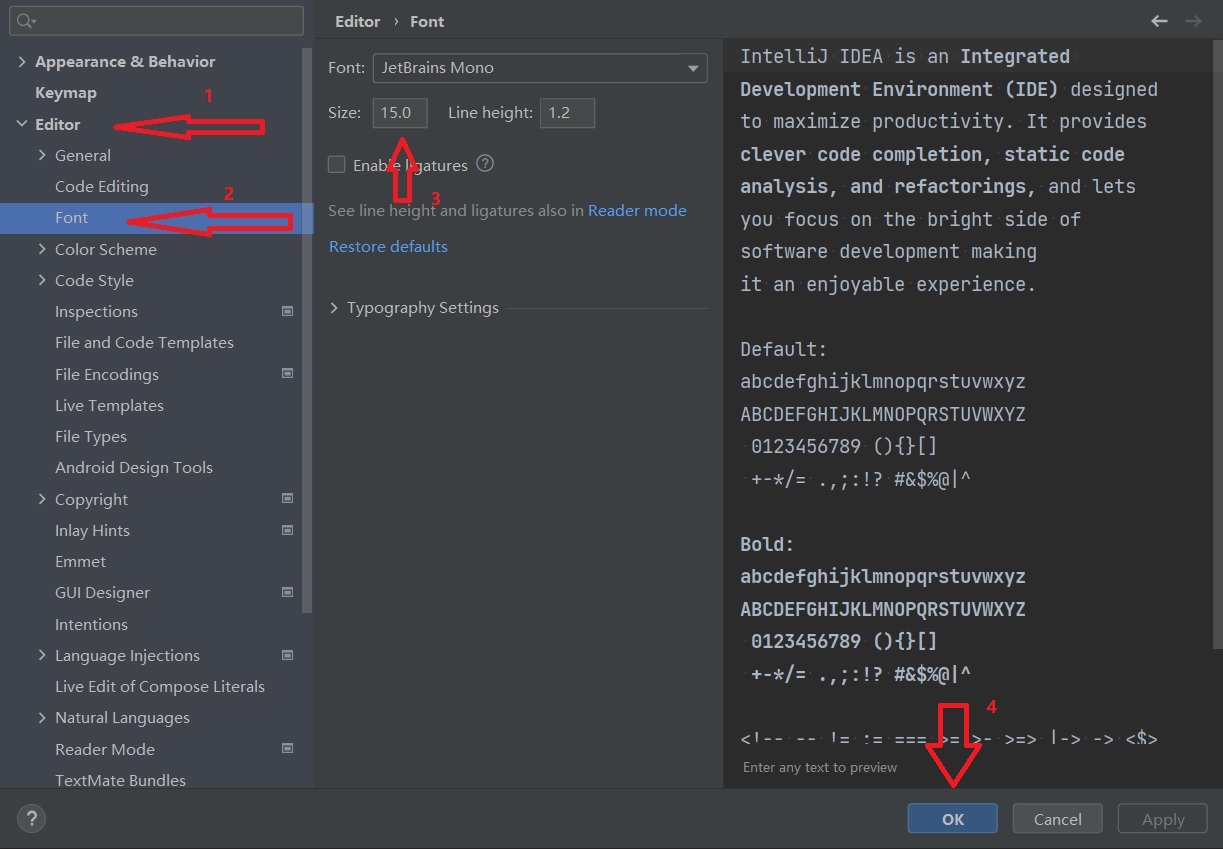Select Code Editing in settings tree

point(101,186)
